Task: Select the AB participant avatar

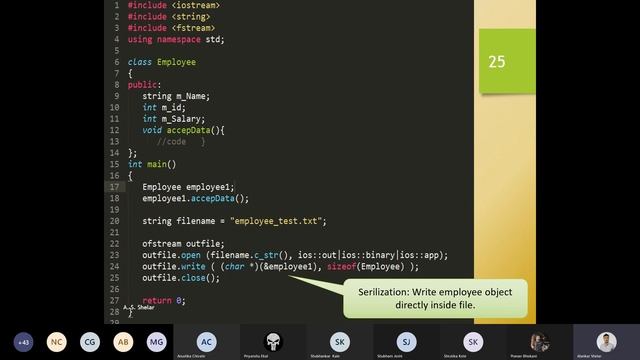Action: pos(123,342)
